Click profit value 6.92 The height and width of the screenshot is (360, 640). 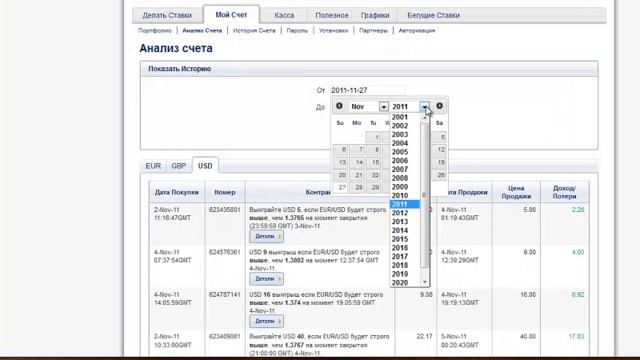click(x=578, y=295)
